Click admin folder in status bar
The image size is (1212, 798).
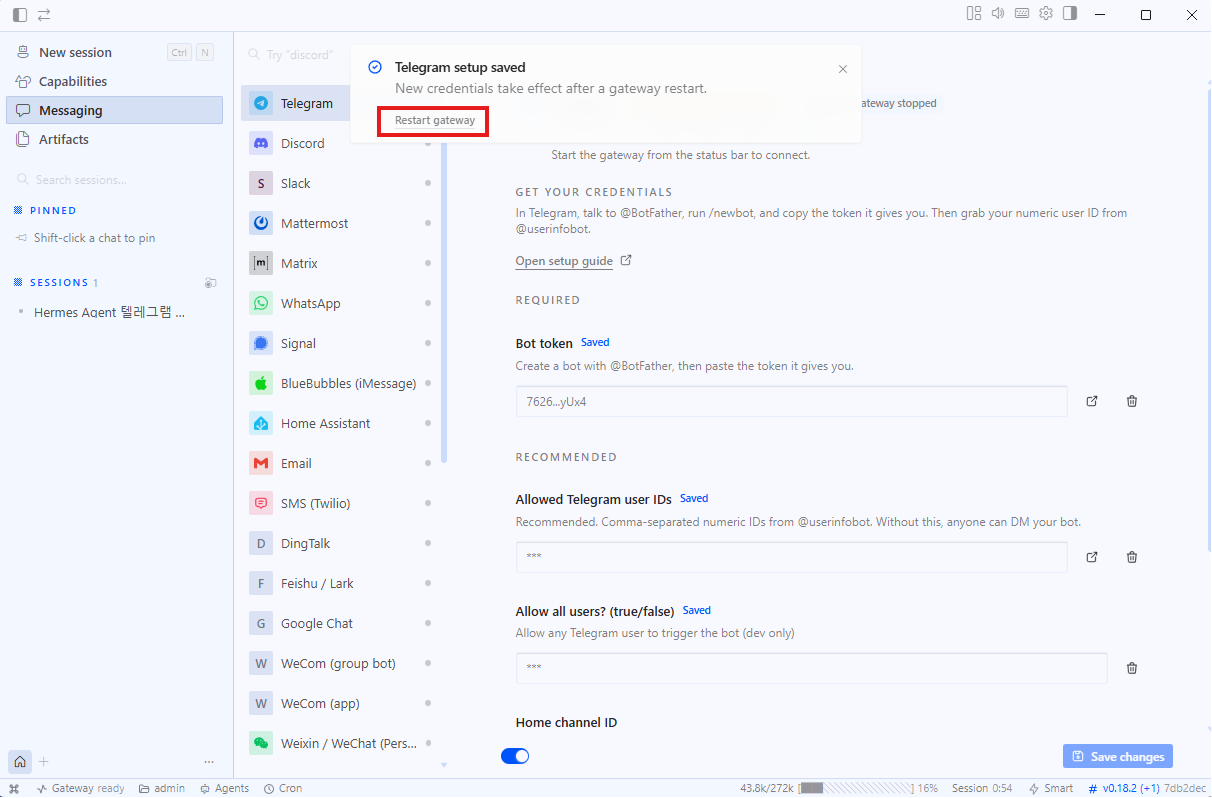pyautogui.click(x=162, y=788)
